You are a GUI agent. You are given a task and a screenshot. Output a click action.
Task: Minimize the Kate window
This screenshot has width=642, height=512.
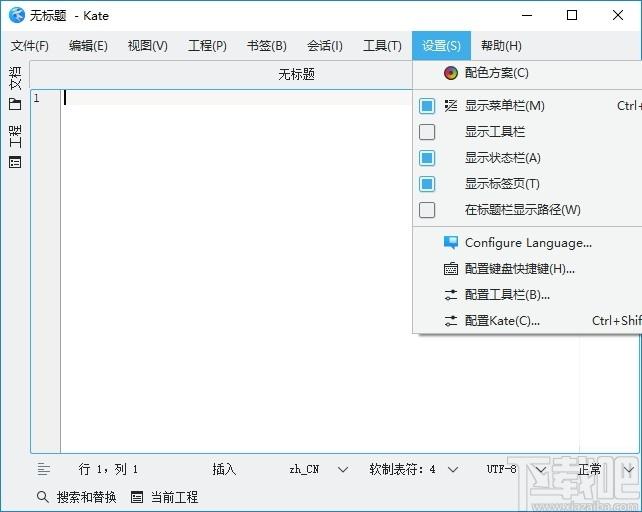click(x=527, y=16)
